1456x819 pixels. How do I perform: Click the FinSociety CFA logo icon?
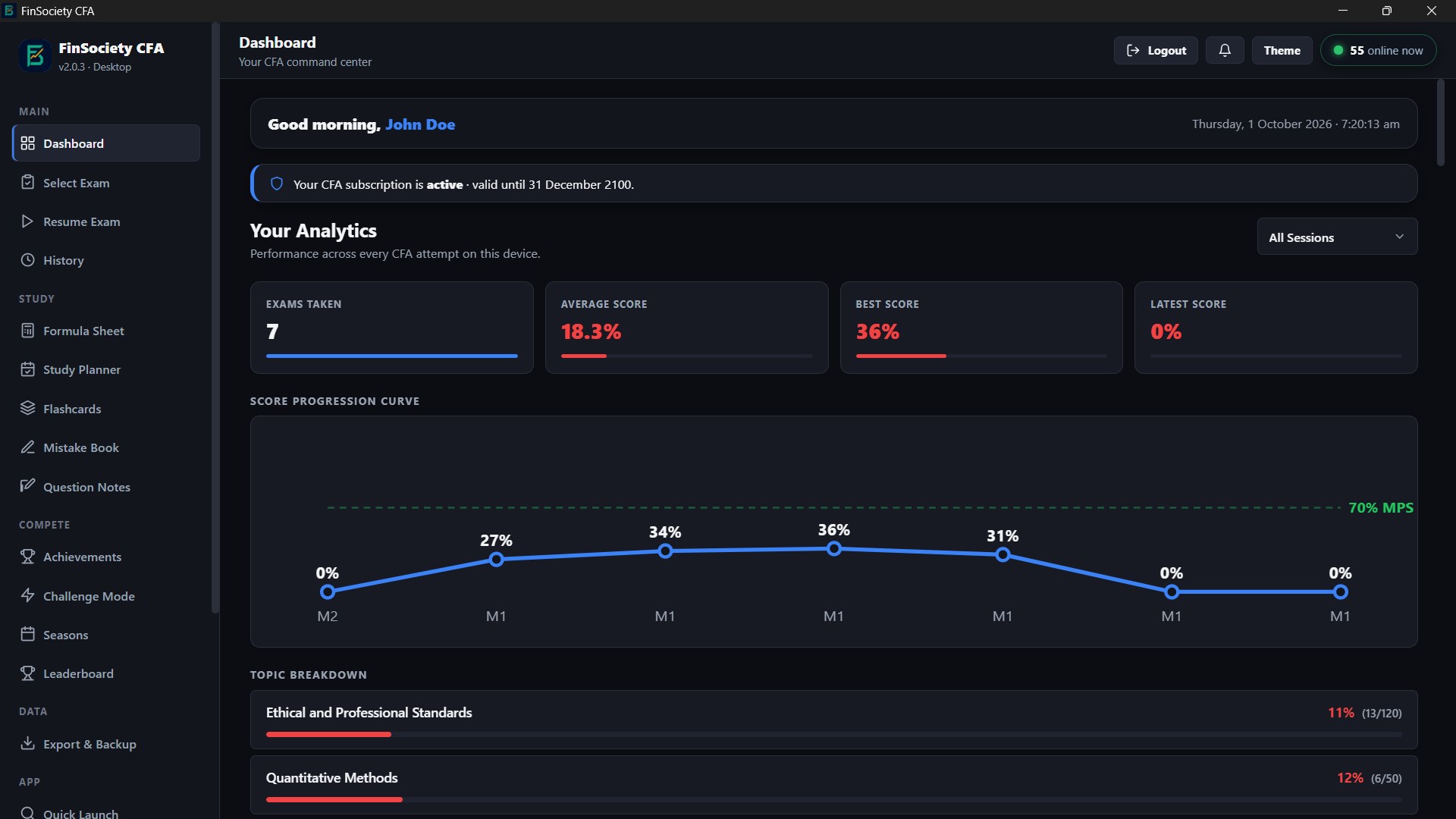tap(35, 56)
